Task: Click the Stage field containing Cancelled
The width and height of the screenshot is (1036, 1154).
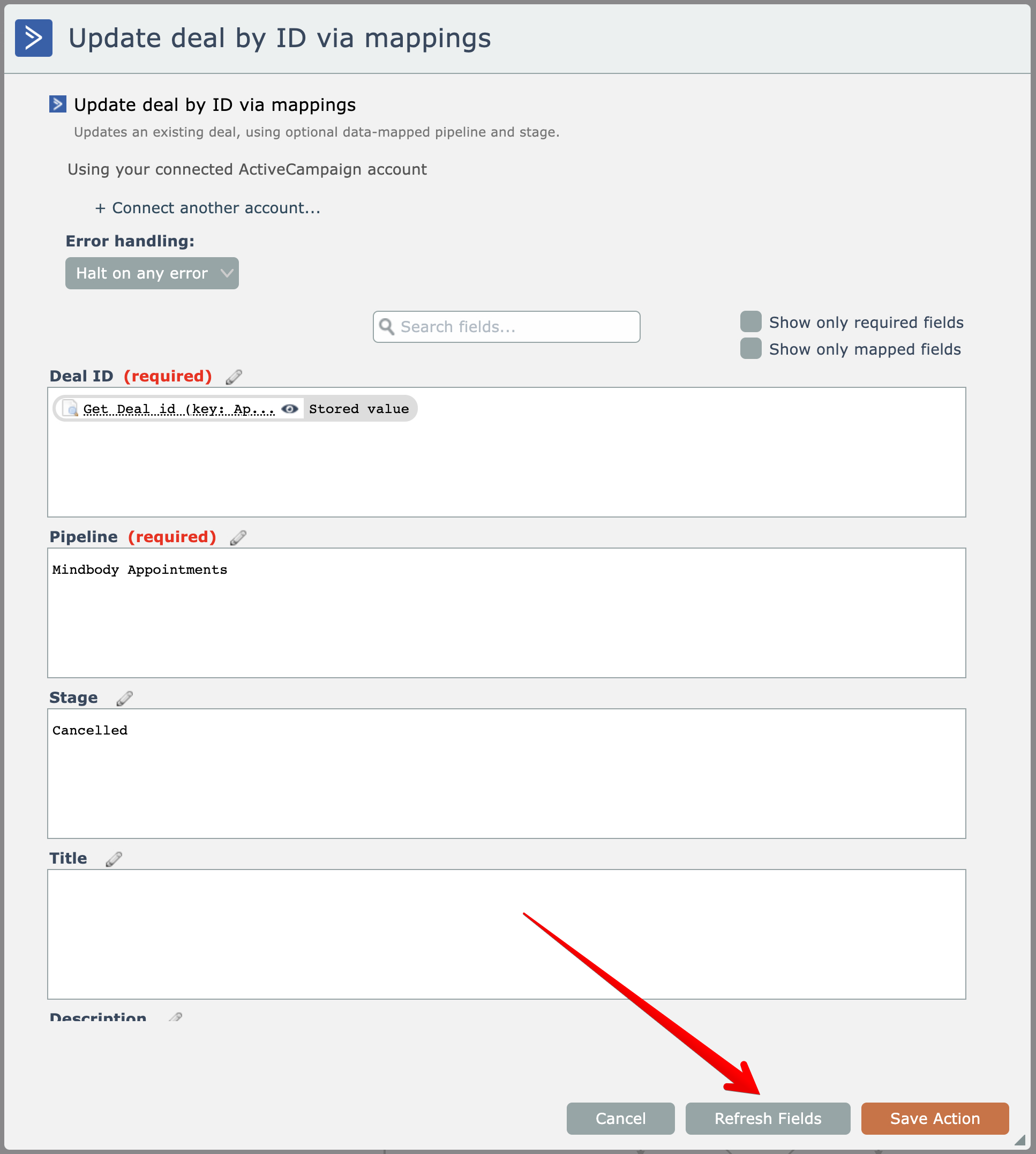Action: [506, 773]
